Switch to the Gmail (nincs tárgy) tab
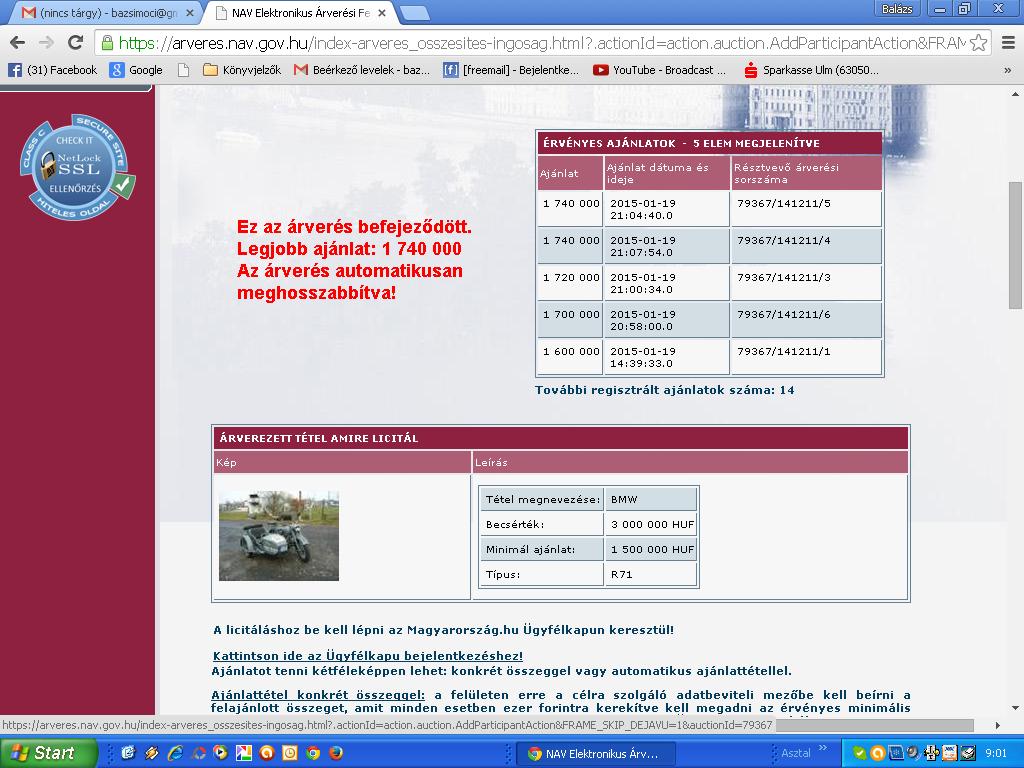 [98, 12]
